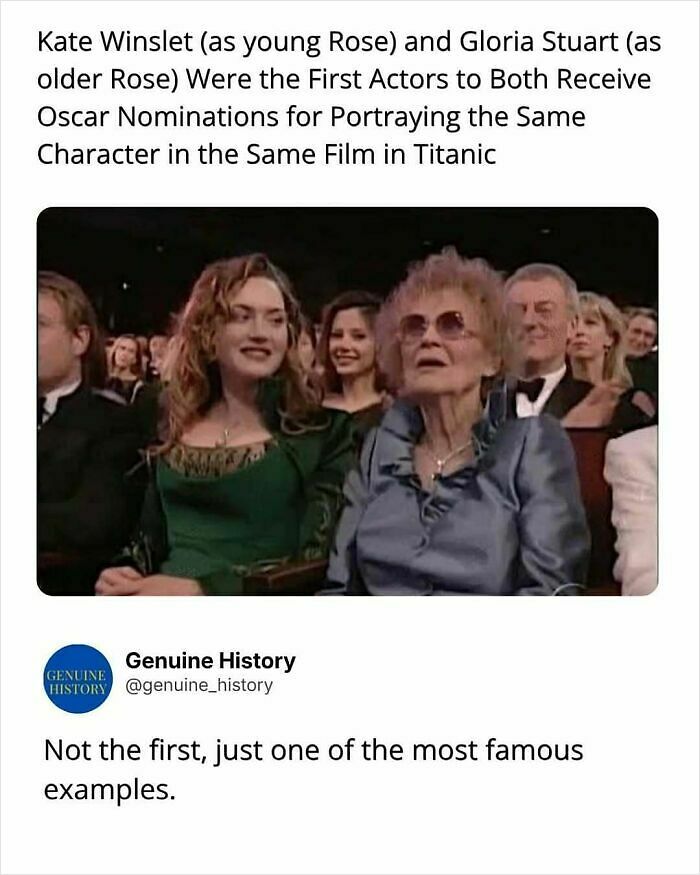Click the word "examples." in the reply
Viewport: 700px width, 875px height.
tap(109, 790)
